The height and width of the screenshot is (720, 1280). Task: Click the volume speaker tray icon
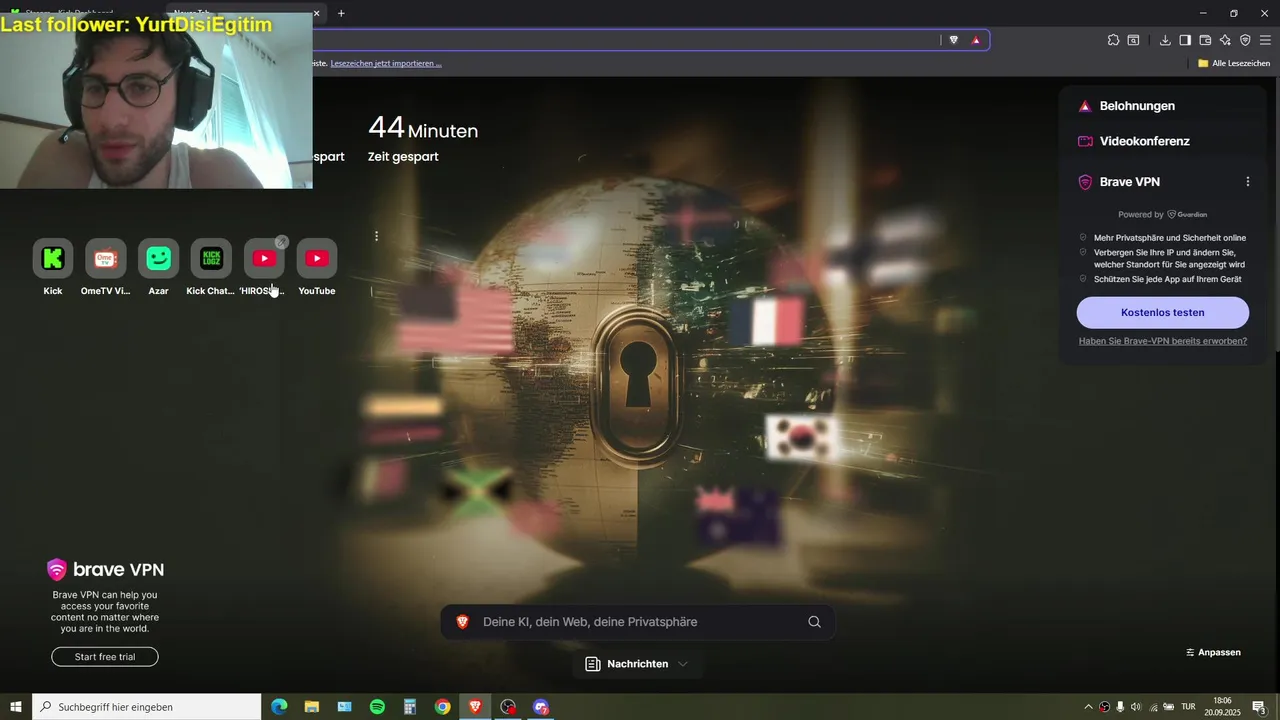pos(1135,707)
